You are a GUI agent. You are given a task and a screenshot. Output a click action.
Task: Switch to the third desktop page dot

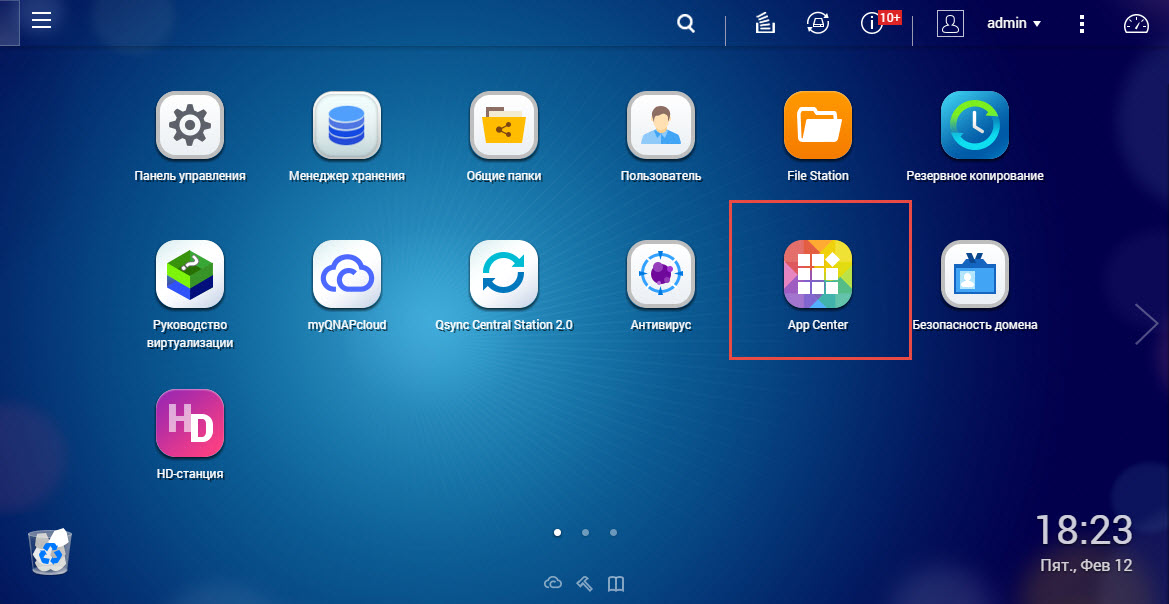pyautogui.click(x=613, y=532)
